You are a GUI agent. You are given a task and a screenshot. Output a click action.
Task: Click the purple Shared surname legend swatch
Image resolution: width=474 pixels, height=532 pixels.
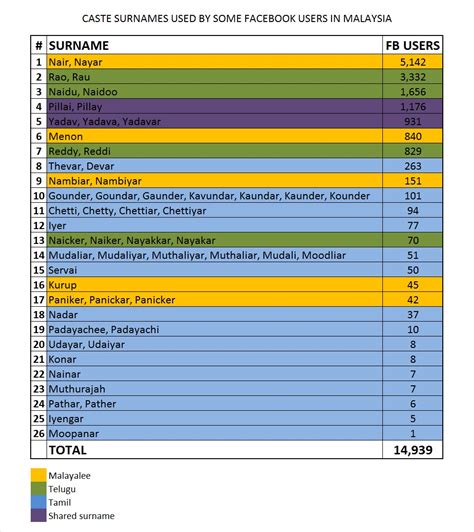tap(38, 515)
